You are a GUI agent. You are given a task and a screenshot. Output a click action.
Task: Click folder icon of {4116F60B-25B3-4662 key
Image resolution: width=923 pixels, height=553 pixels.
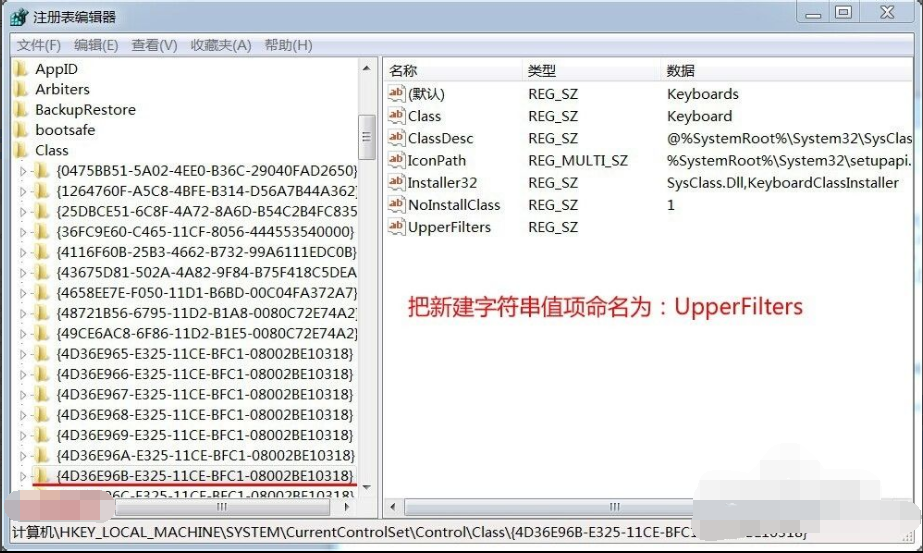(41, 252)
